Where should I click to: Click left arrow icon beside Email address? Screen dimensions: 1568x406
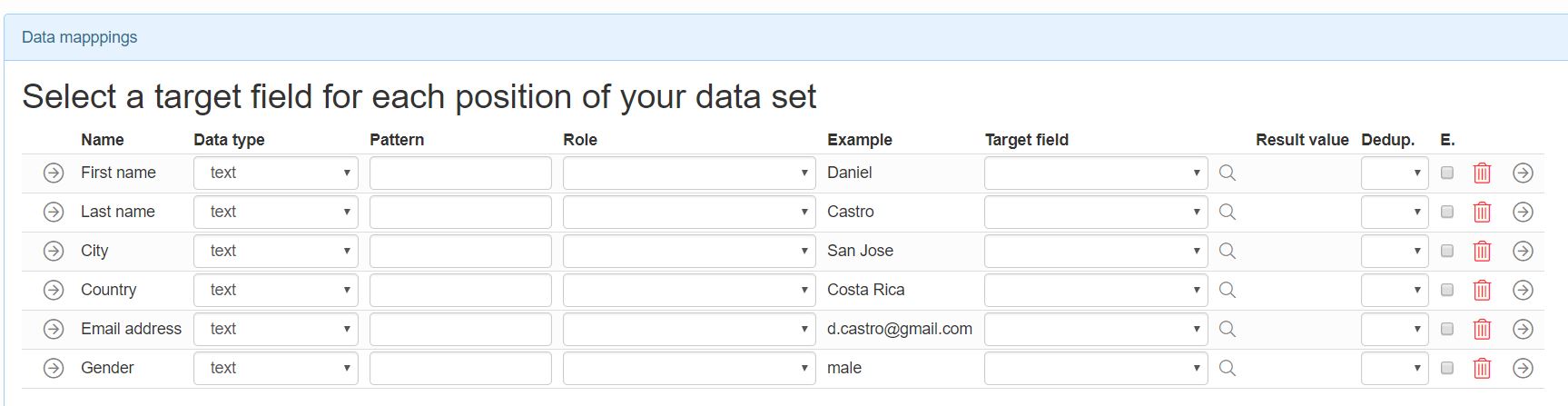[x=54, y=329]
